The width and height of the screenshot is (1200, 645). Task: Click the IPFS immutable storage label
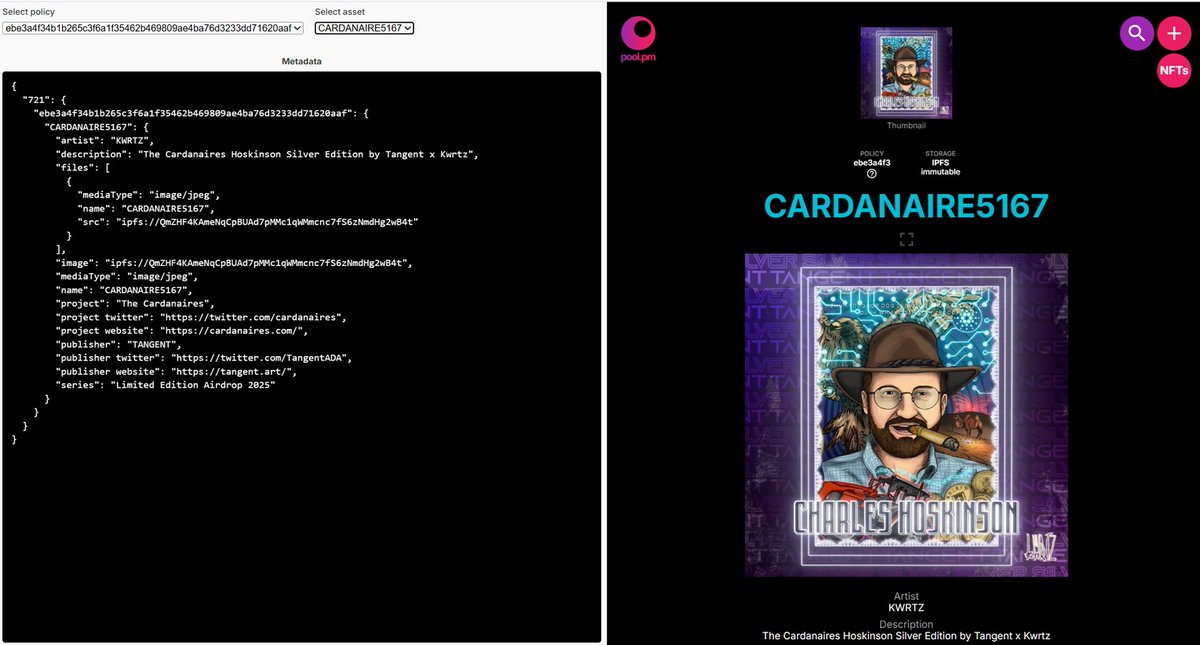pos(940,168)
